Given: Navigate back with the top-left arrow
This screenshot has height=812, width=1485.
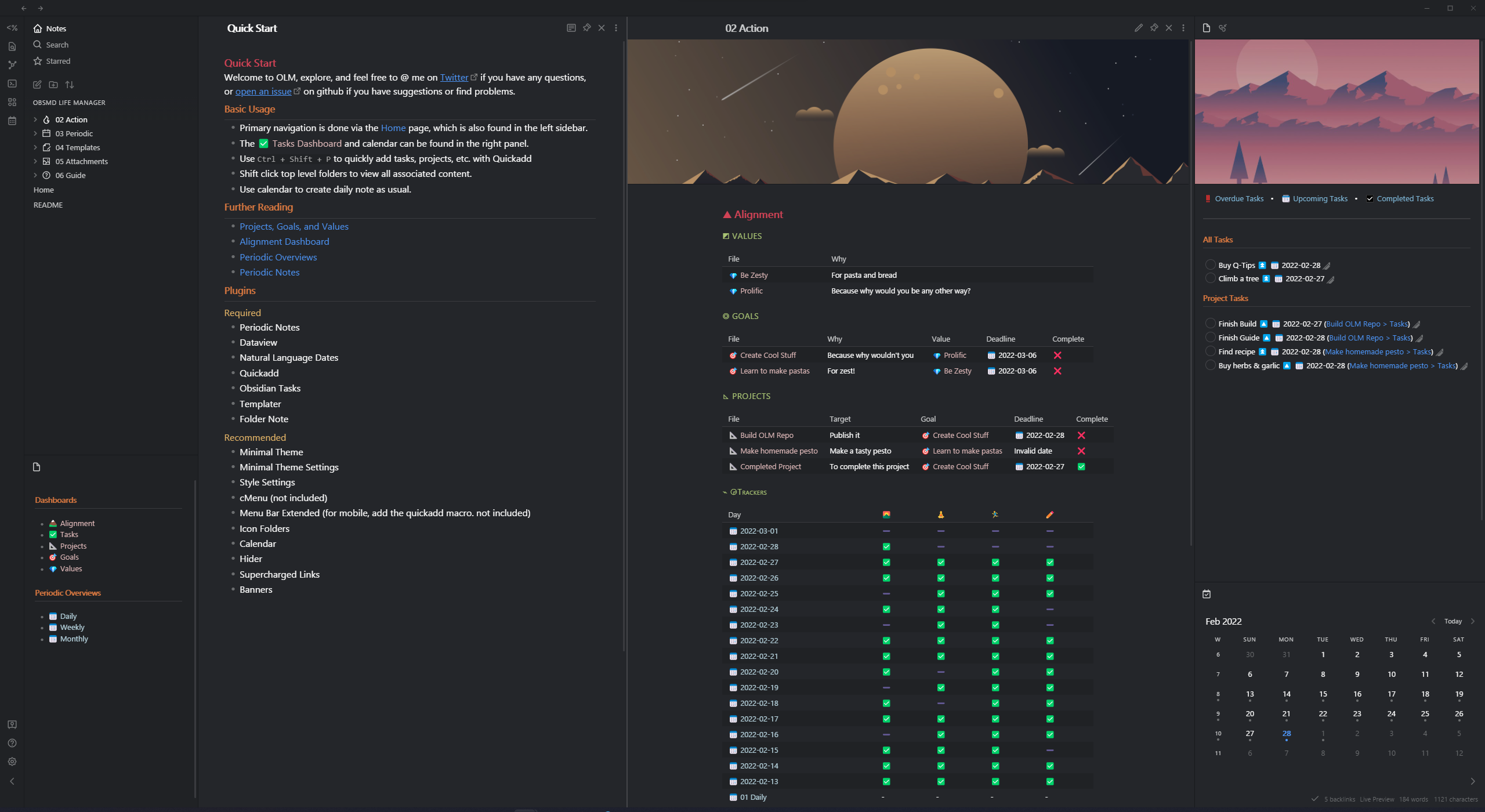Looking at the screenshot, I should click(x=24, y=8).
